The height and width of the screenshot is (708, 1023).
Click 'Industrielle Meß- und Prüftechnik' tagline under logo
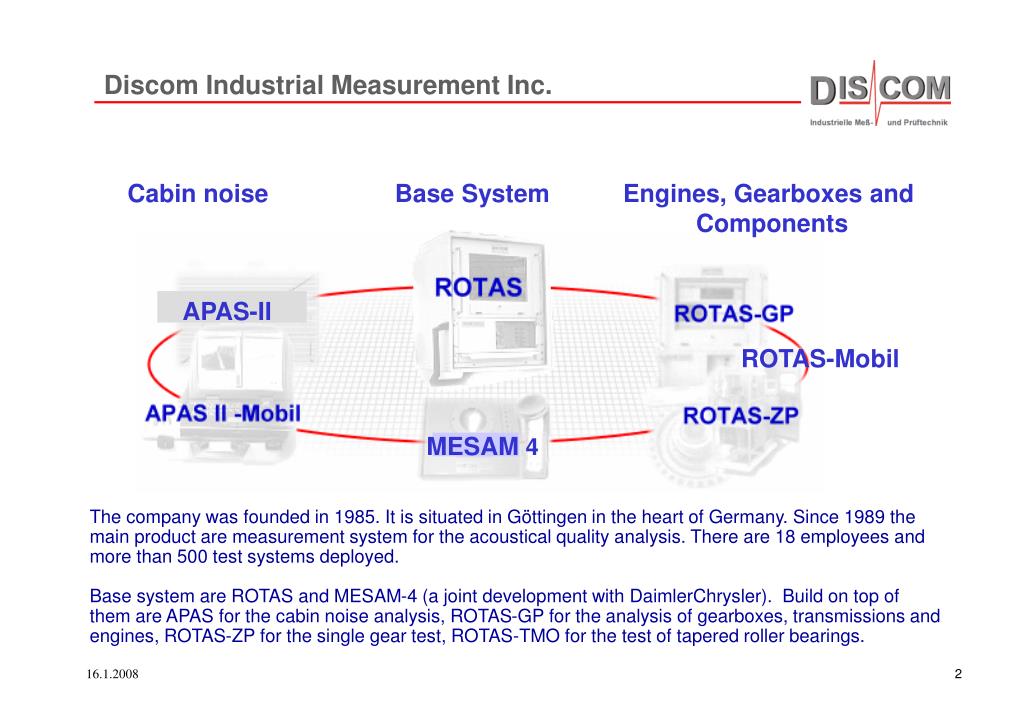click(x=879, y=122)
